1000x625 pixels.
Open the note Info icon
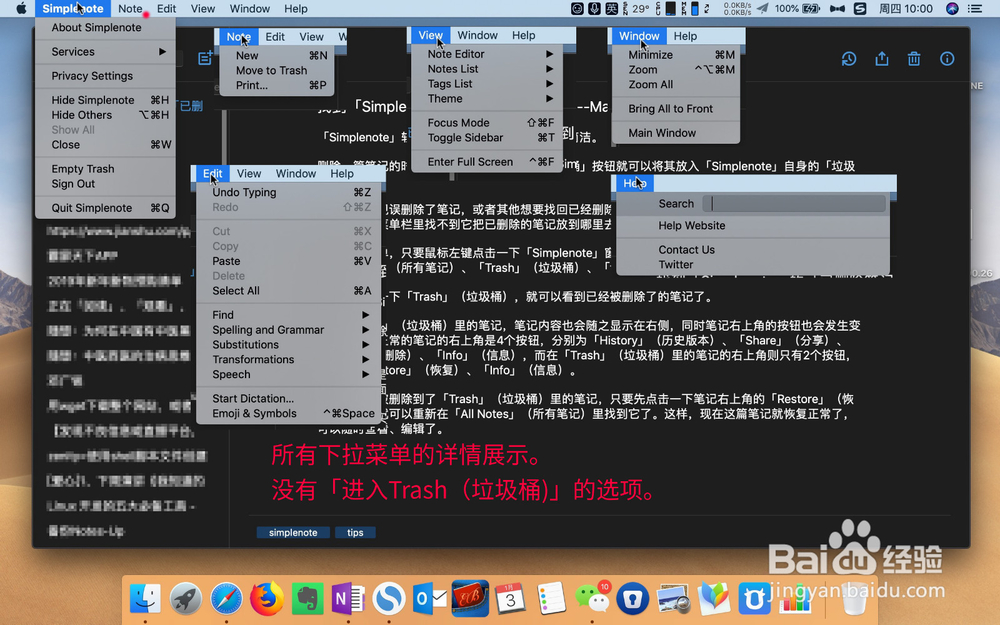(947, 59)
